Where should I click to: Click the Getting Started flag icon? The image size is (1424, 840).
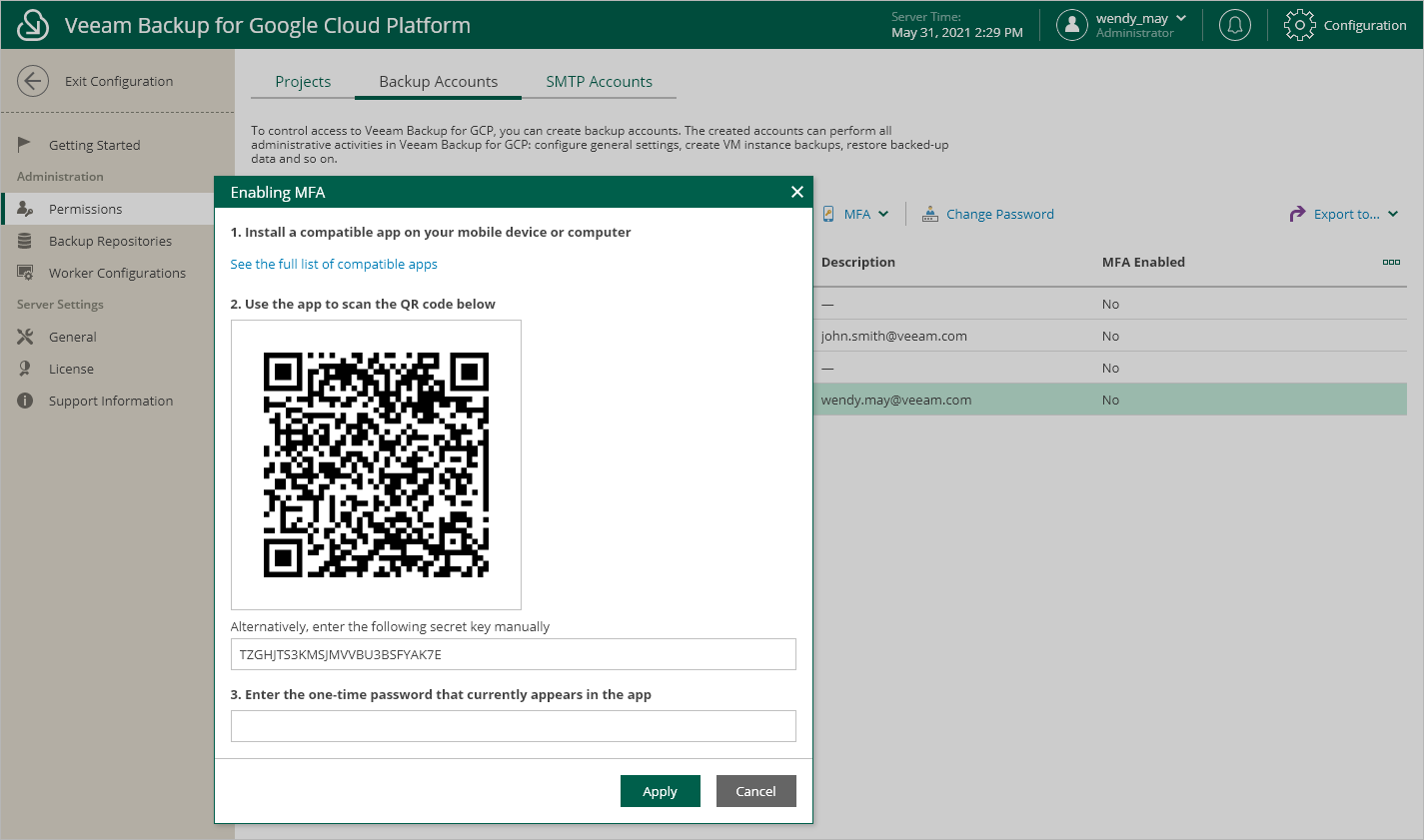tap(25, 145)
